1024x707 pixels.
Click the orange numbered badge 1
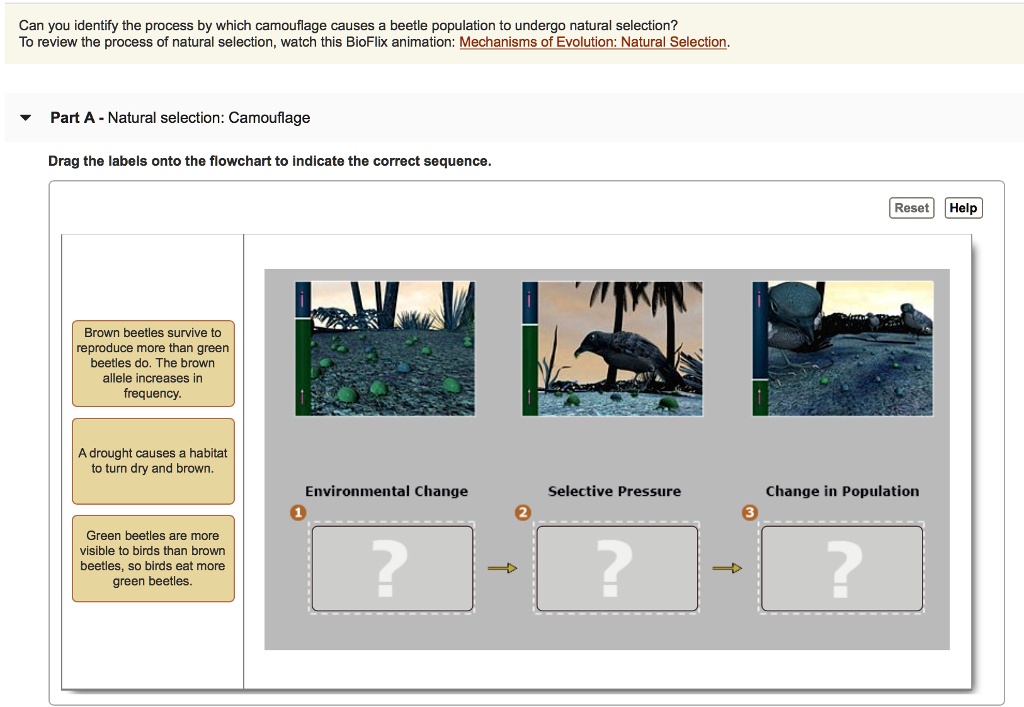coord(298,511)
